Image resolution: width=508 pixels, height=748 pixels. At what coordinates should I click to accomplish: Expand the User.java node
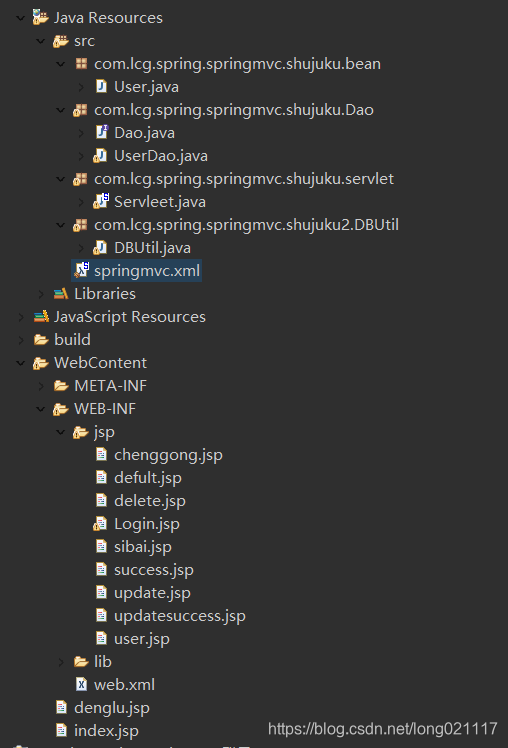click(x=81, y=87)
